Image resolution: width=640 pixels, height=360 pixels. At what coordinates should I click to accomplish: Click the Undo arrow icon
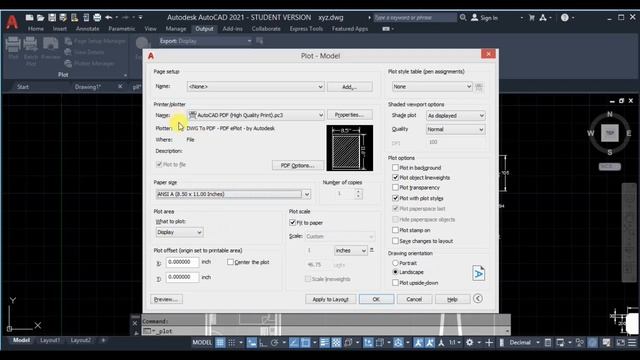click(x=109, y=18)
